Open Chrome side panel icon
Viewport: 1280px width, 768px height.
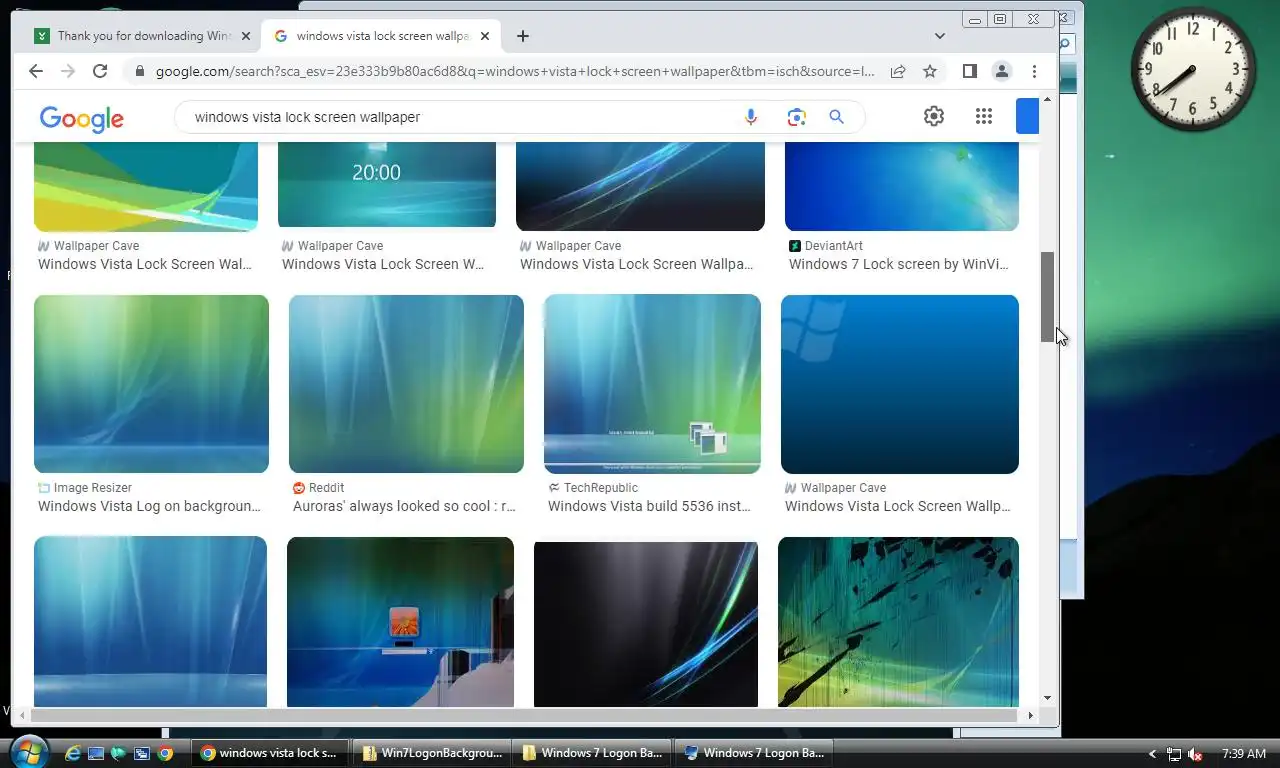coord(969,71)
